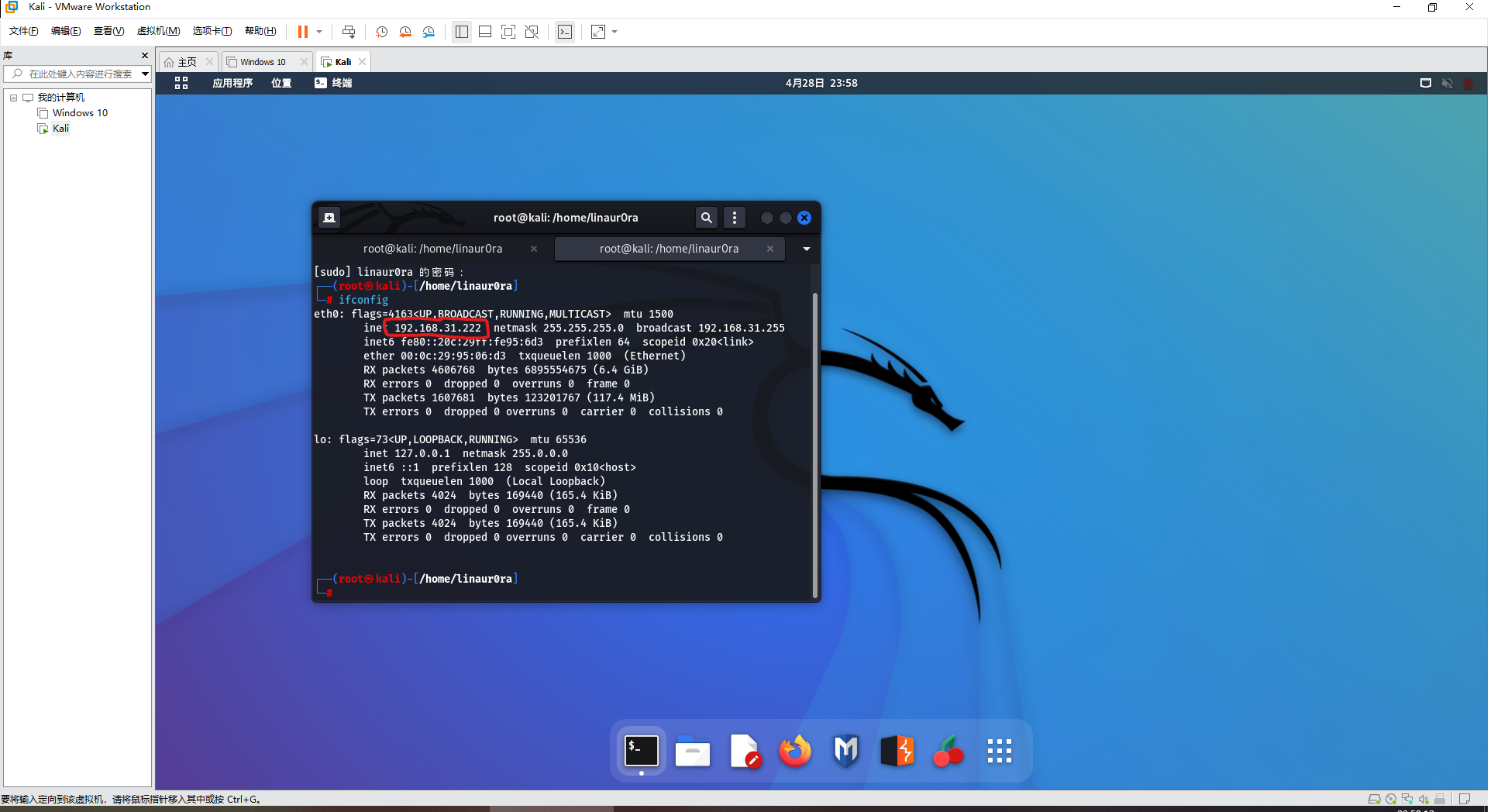Click the network adapter status icon
The height and width of the screenshot is (812, 1494).
pyautogui.click(x=1407, y=799)
